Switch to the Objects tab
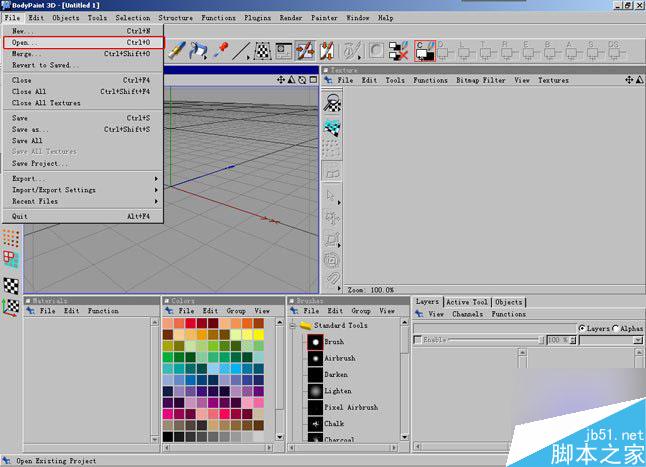This screenshot has height=467, width=646. click(508, 302)
